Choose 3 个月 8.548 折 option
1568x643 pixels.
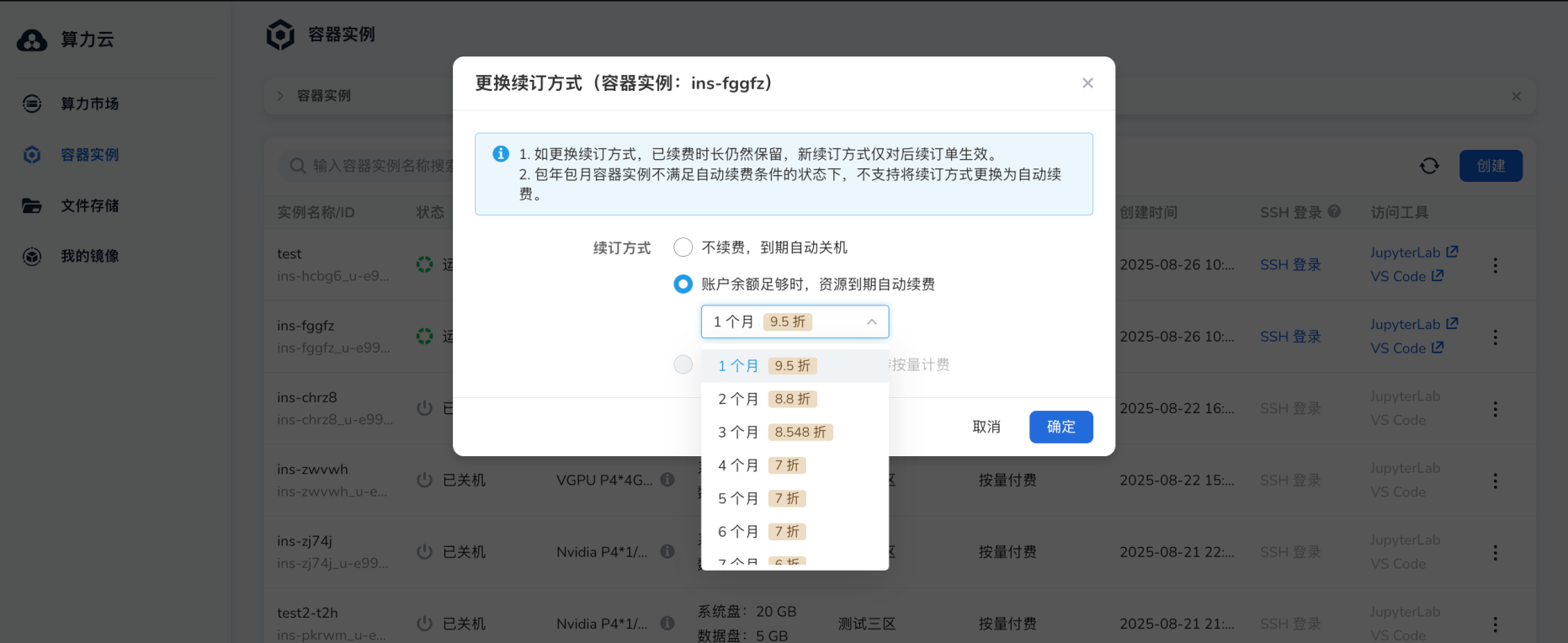795,432
